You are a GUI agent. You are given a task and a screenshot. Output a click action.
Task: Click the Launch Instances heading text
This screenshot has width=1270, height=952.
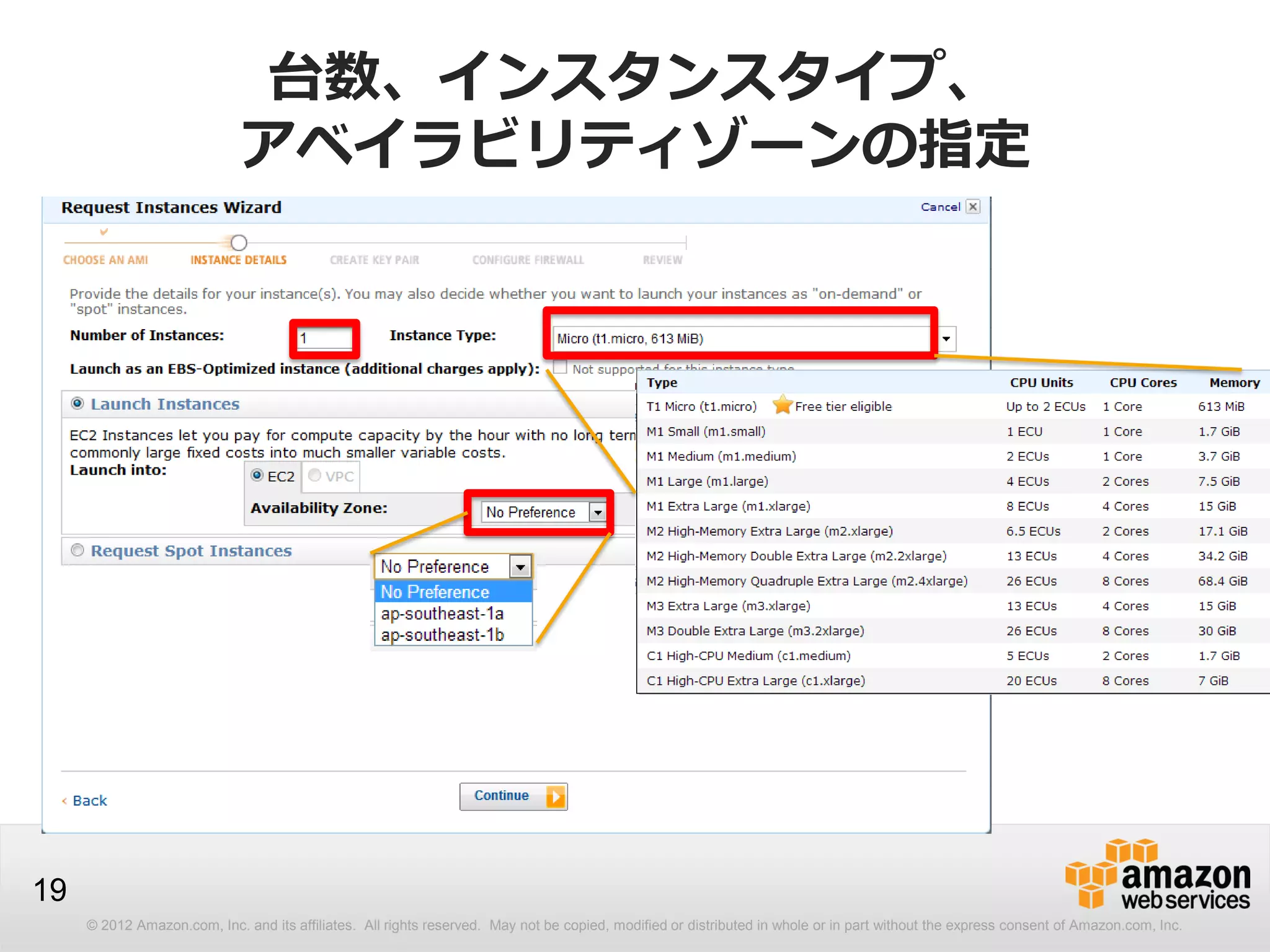coord(165,404)
